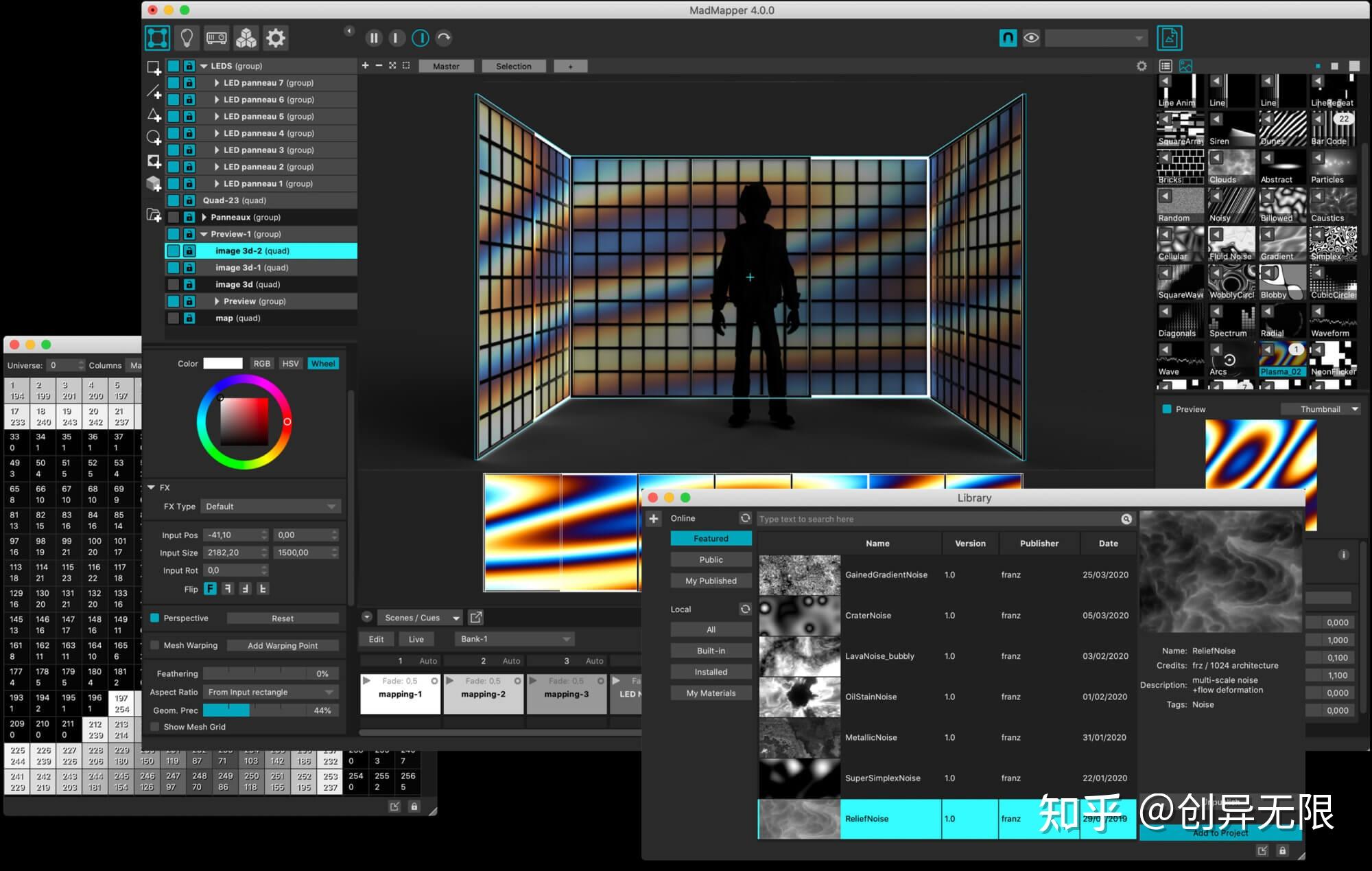The image size is (1372, 871).
Task: Click the Pause playback button
Action: [373, 38]
